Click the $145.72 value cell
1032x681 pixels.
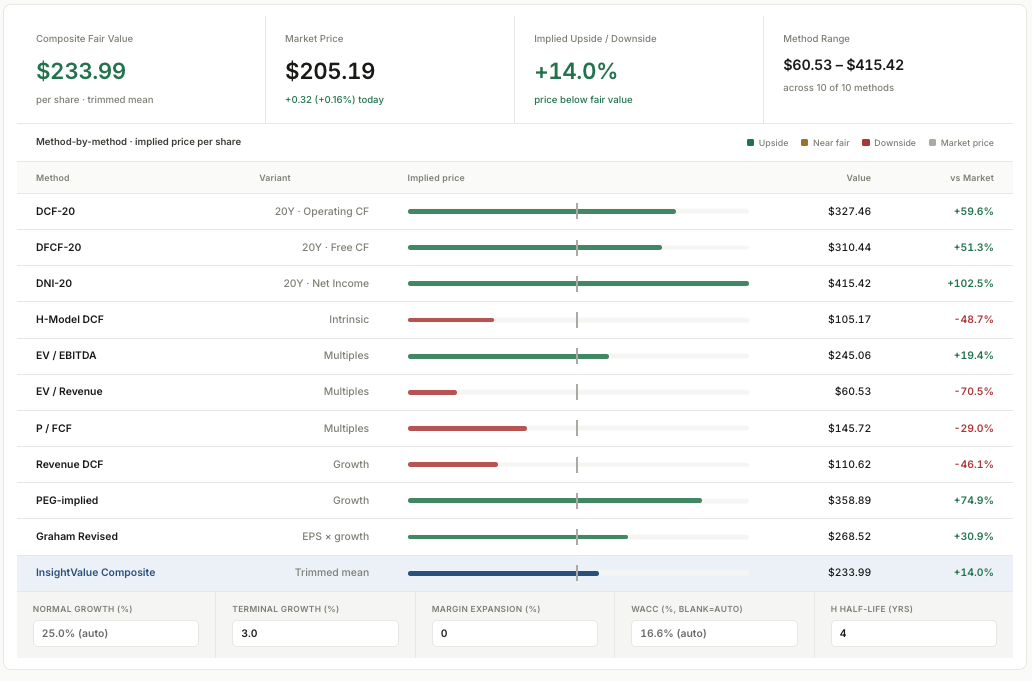(x=849, y=428)
